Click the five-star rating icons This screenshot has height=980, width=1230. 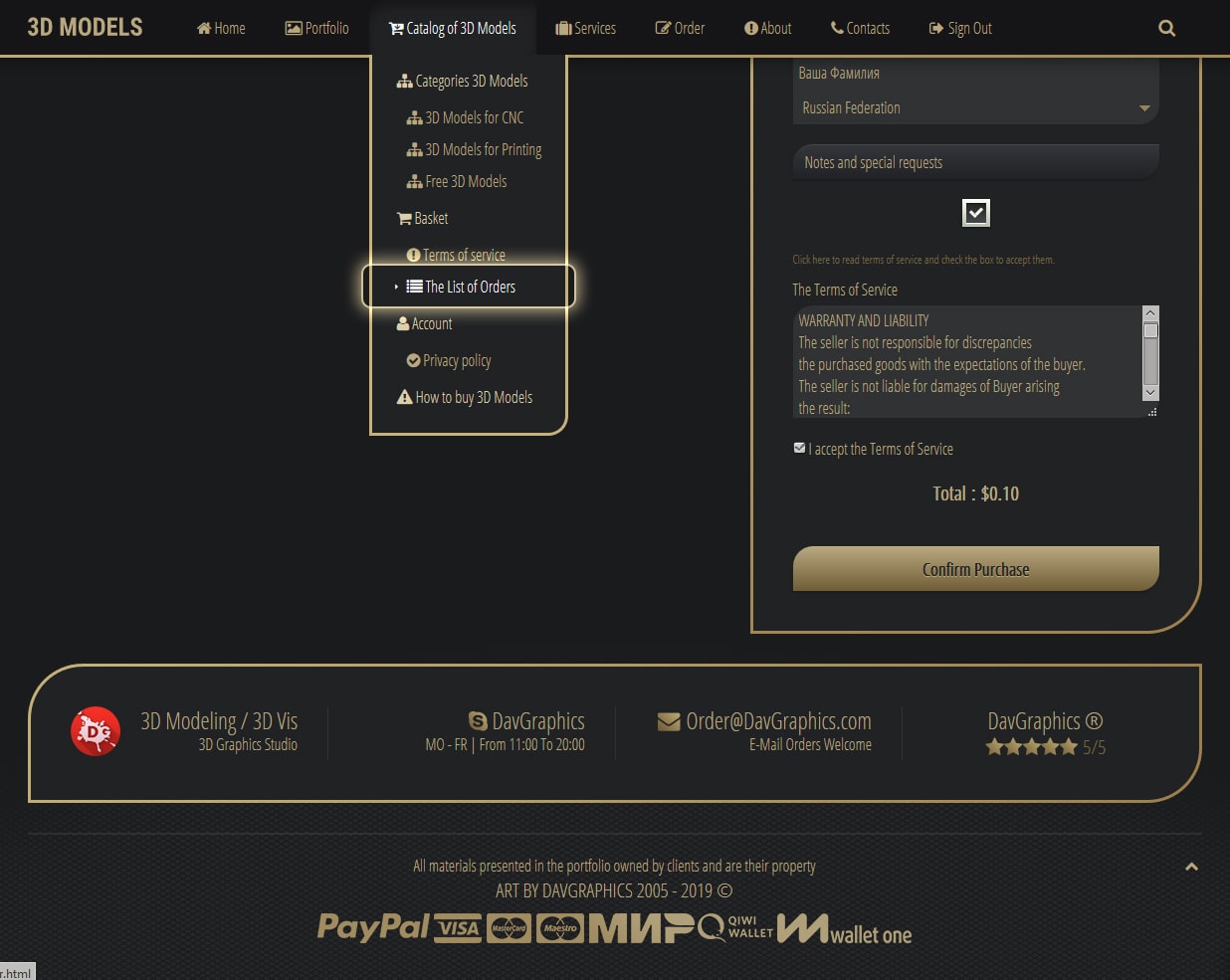[1031, 747]
